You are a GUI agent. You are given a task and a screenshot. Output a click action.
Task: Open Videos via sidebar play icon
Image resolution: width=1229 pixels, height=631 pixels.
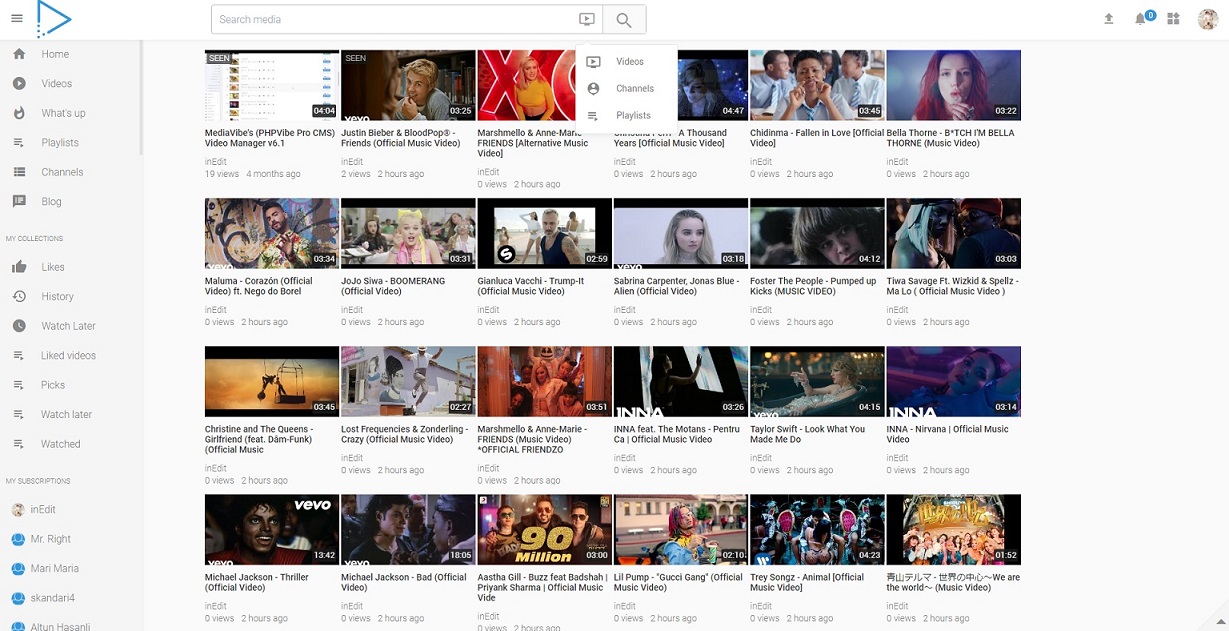pos(19,84)
